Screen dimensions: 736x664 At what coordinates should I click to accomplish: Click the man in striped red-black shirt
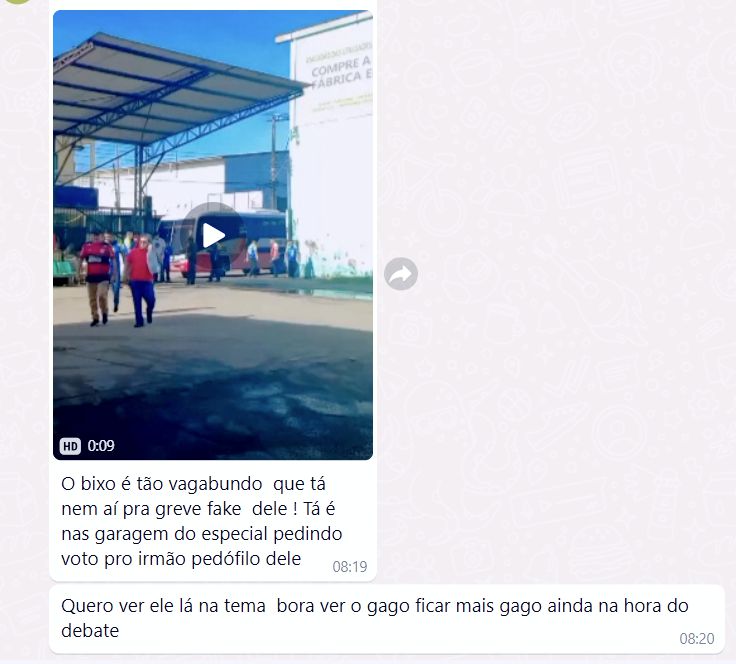point(97,278)
